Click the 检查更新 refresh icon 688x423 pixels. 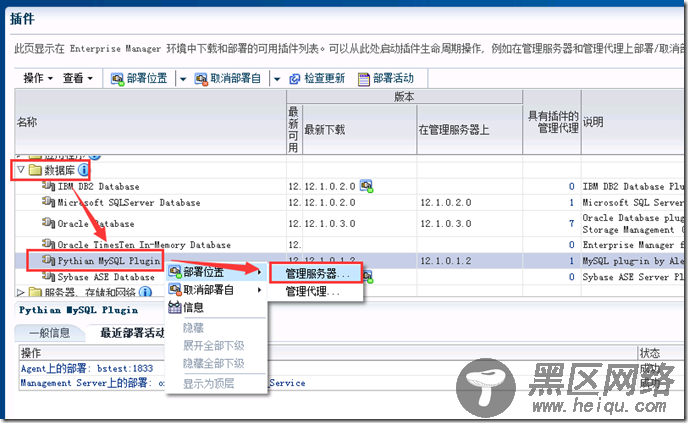[294, 79]
